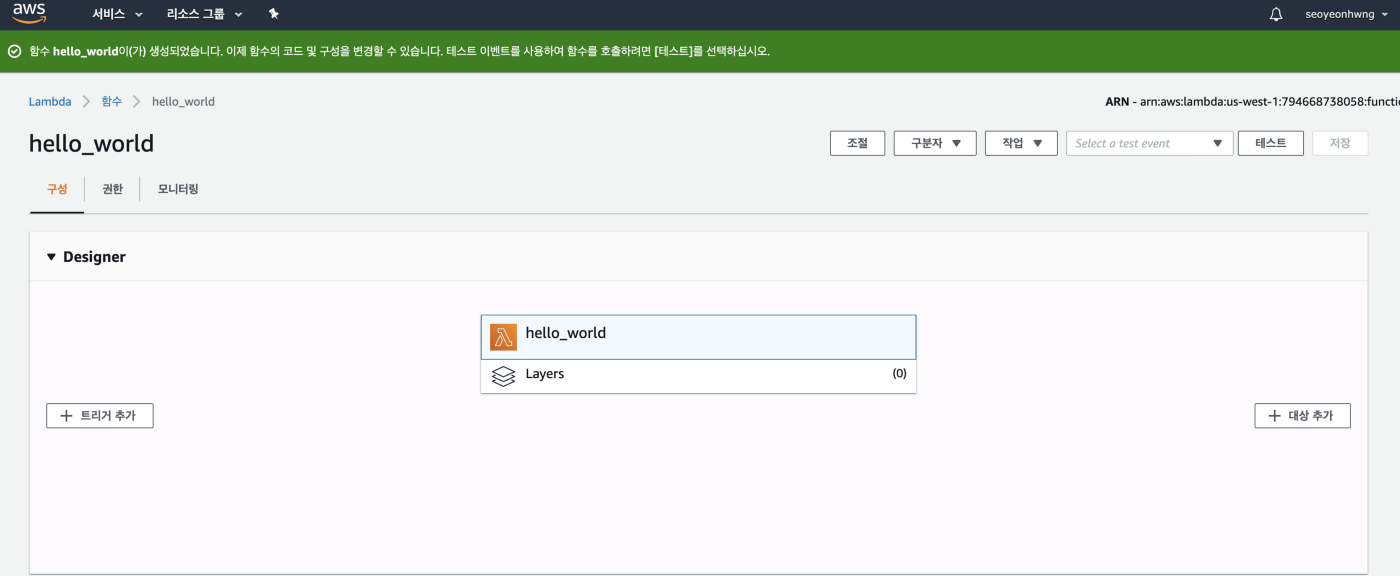Click the pin shortcut icon in navbar
1400x576 pixels.
(x=274, y=14)
